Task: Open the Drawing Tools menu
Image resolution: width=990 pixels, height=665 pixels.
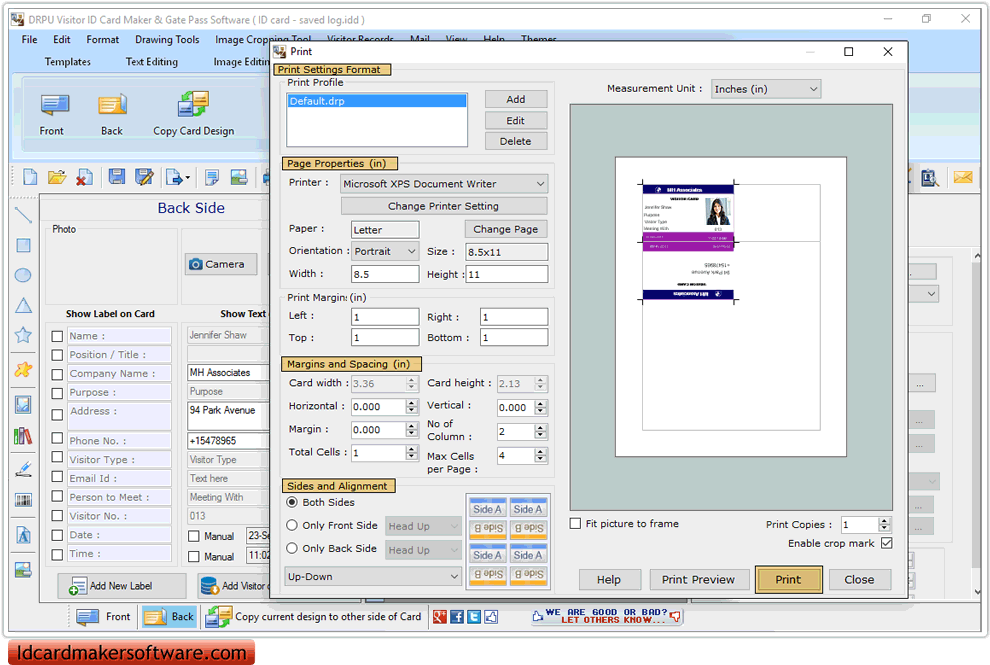Action: point(167,40)
